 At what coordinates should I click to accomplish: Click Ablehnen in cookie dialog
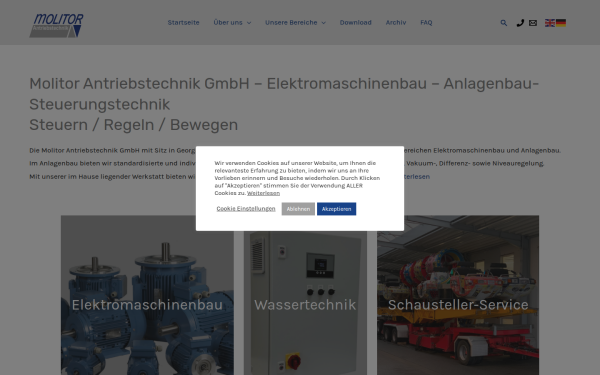[x=298, y=209]
